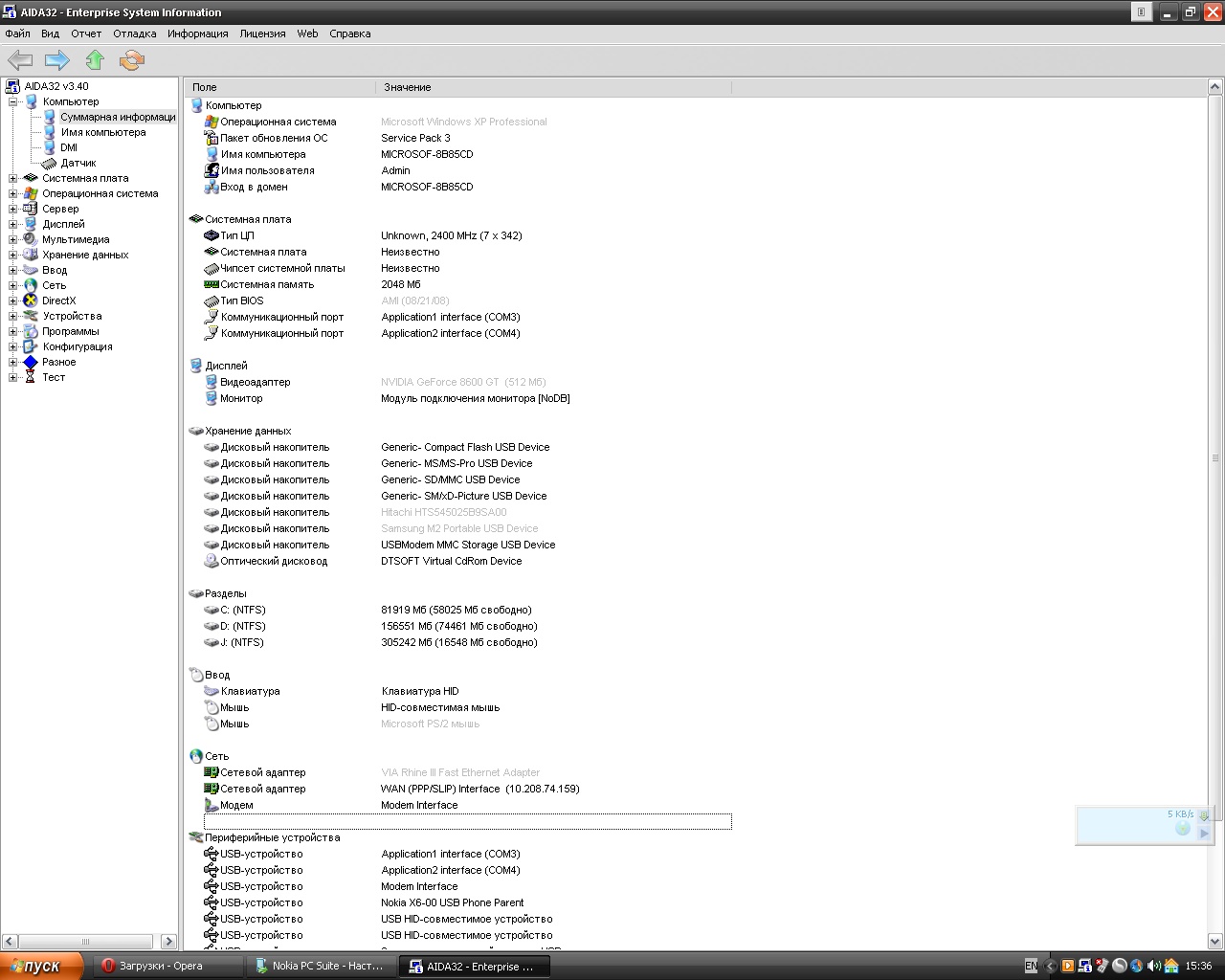Select the VIA Rhine III Fast Ethernet Adapter value

coord(460,772)
